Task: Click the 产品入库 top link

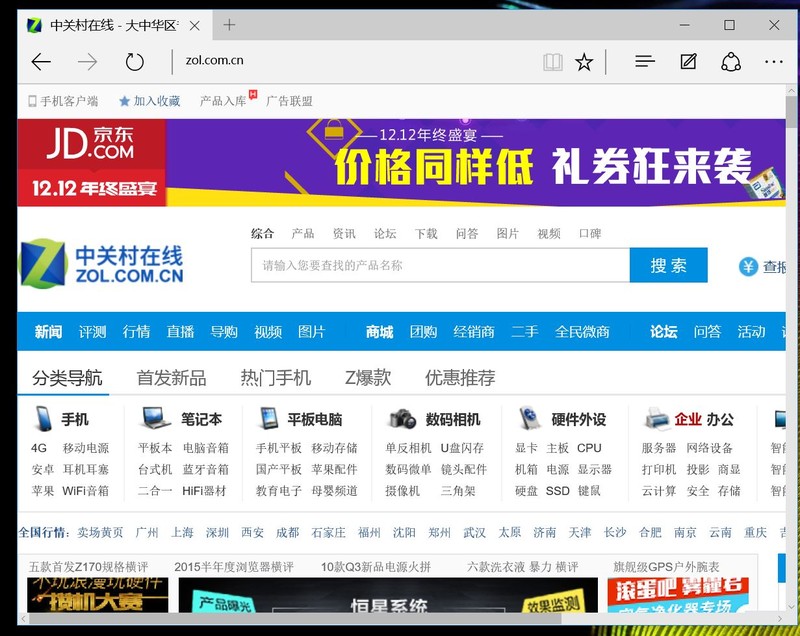Action: coord(223,101)
